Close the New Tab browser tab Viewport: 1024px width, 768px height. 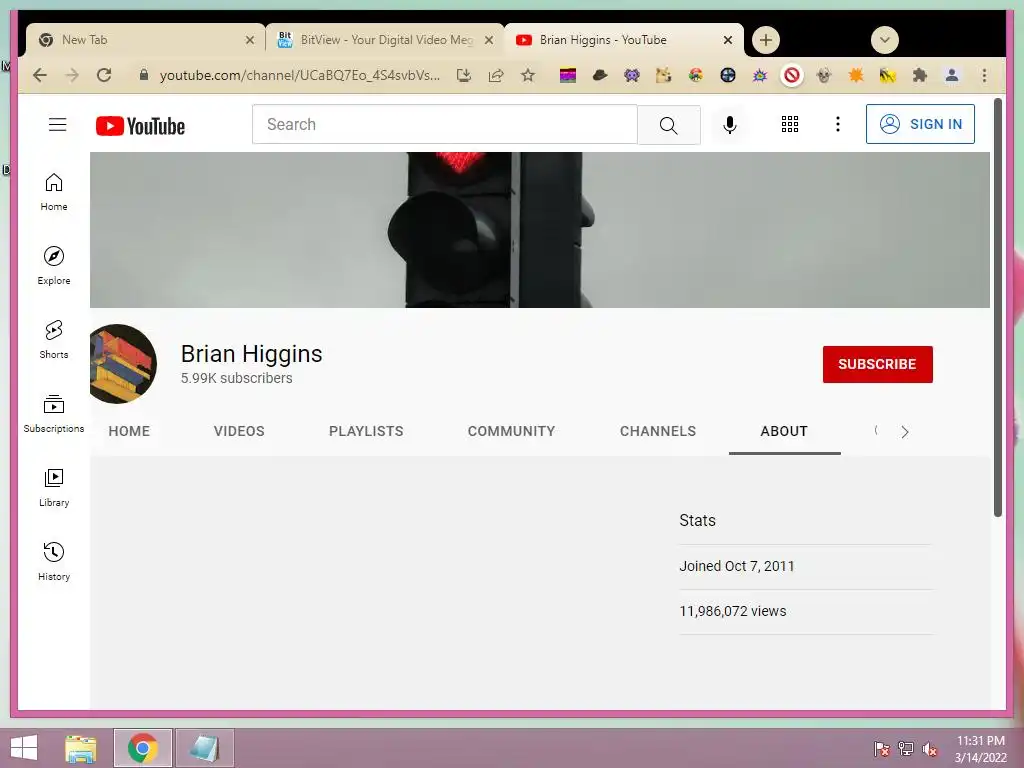pos(249,40)
